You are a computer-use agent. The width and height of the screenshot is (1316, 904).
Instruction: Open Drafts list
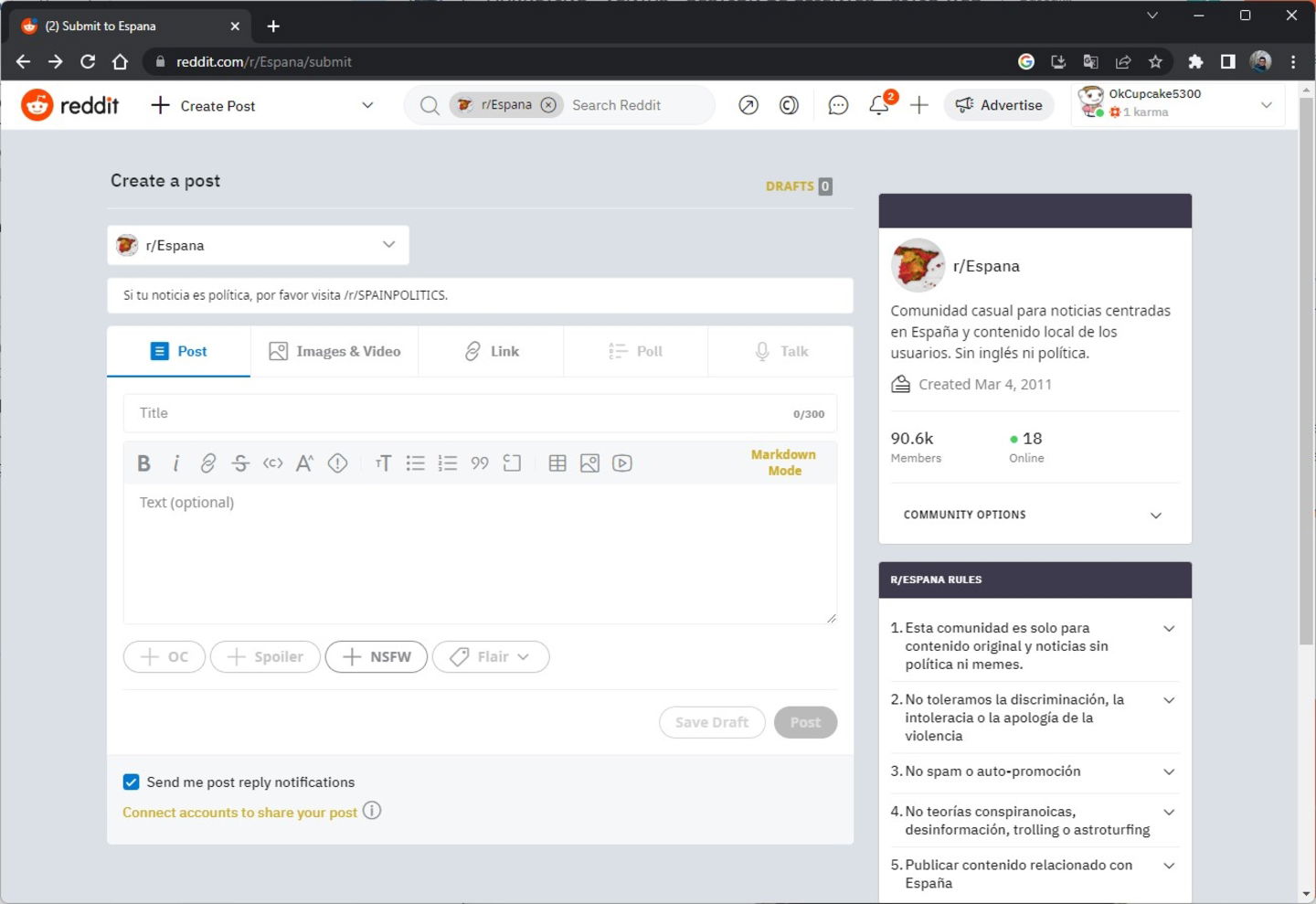[x=799, y=186]
